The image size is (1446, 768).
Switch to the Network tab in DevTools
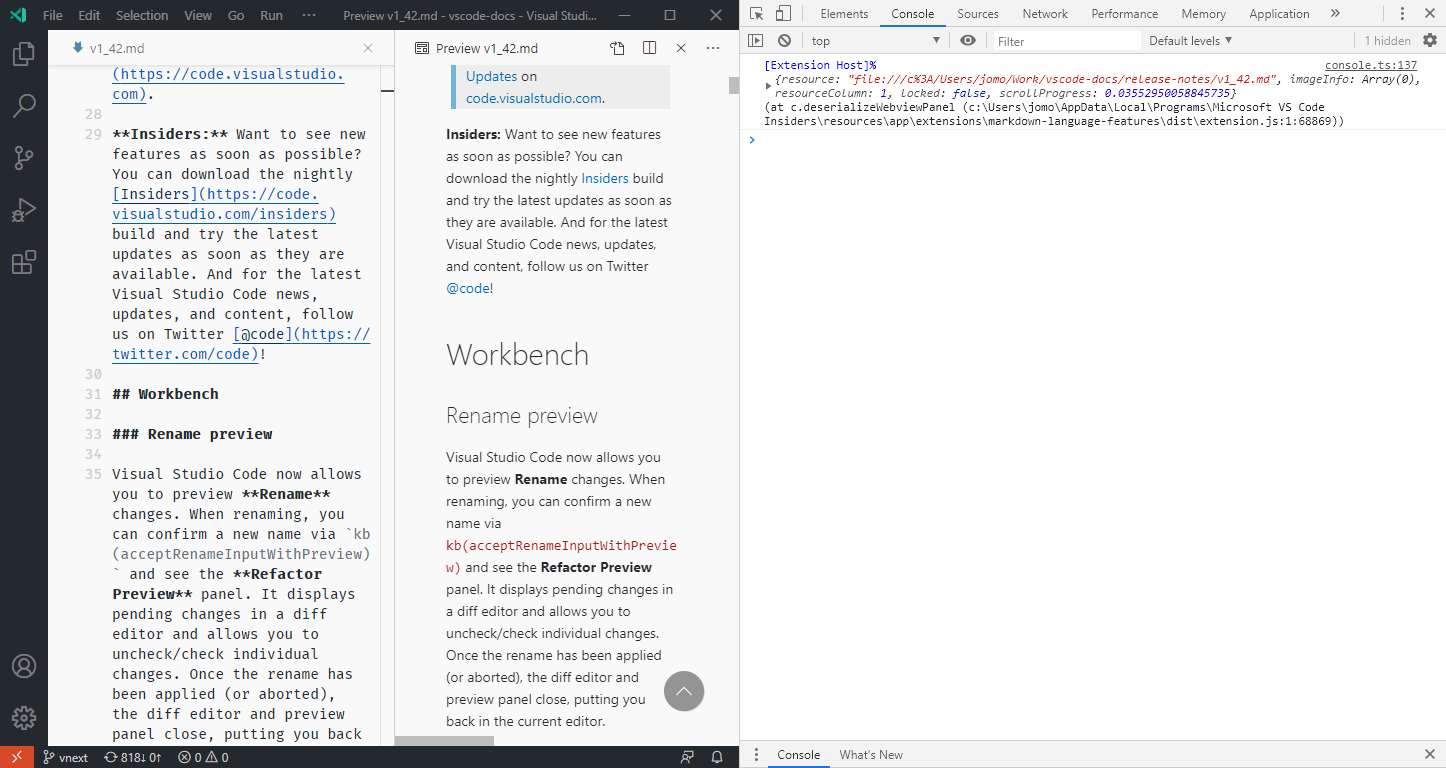pyautogui.click(x=1045, y=14)
